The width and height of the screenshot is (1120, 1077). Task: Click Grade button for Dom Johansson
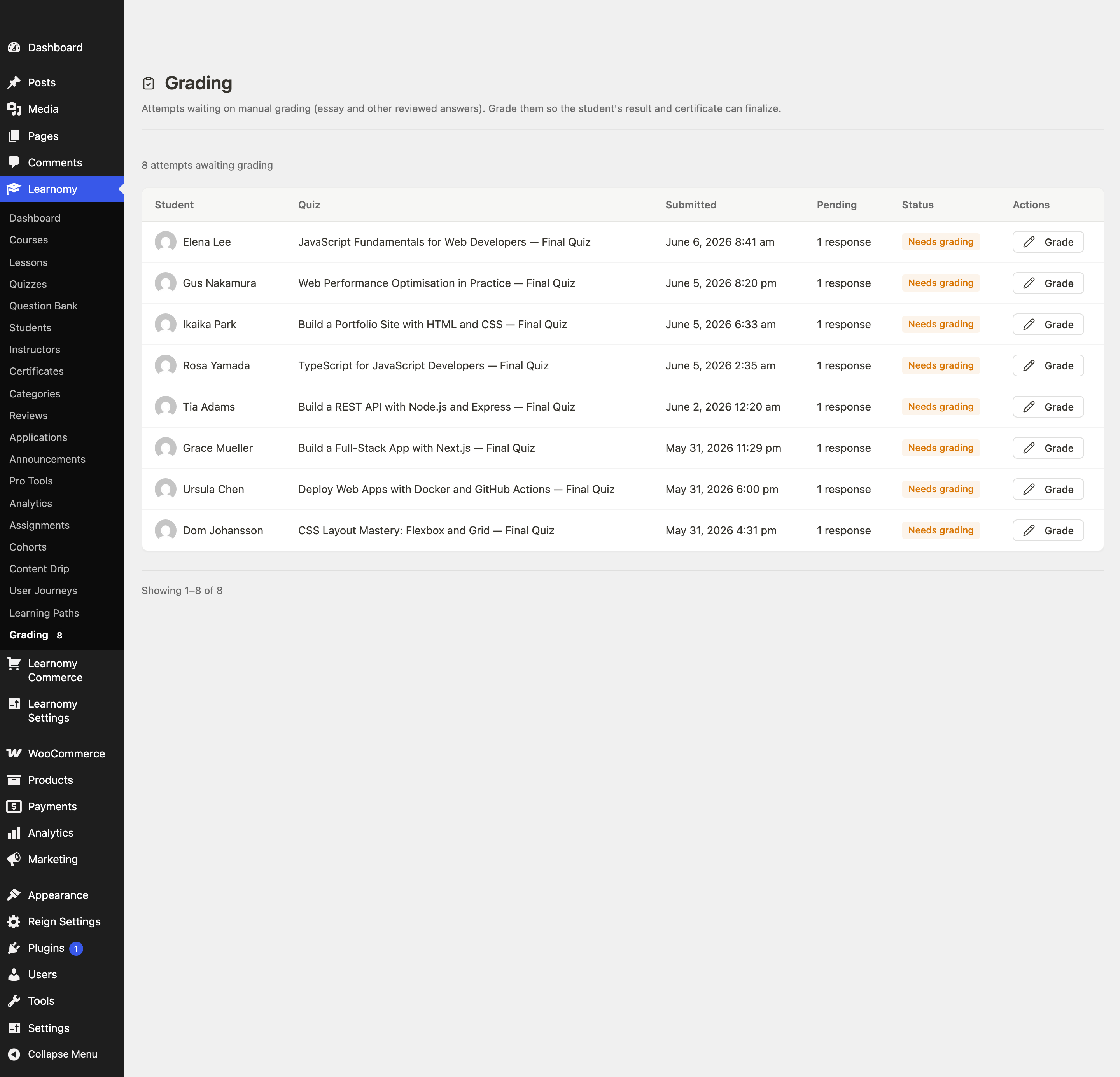[1048, 530]
